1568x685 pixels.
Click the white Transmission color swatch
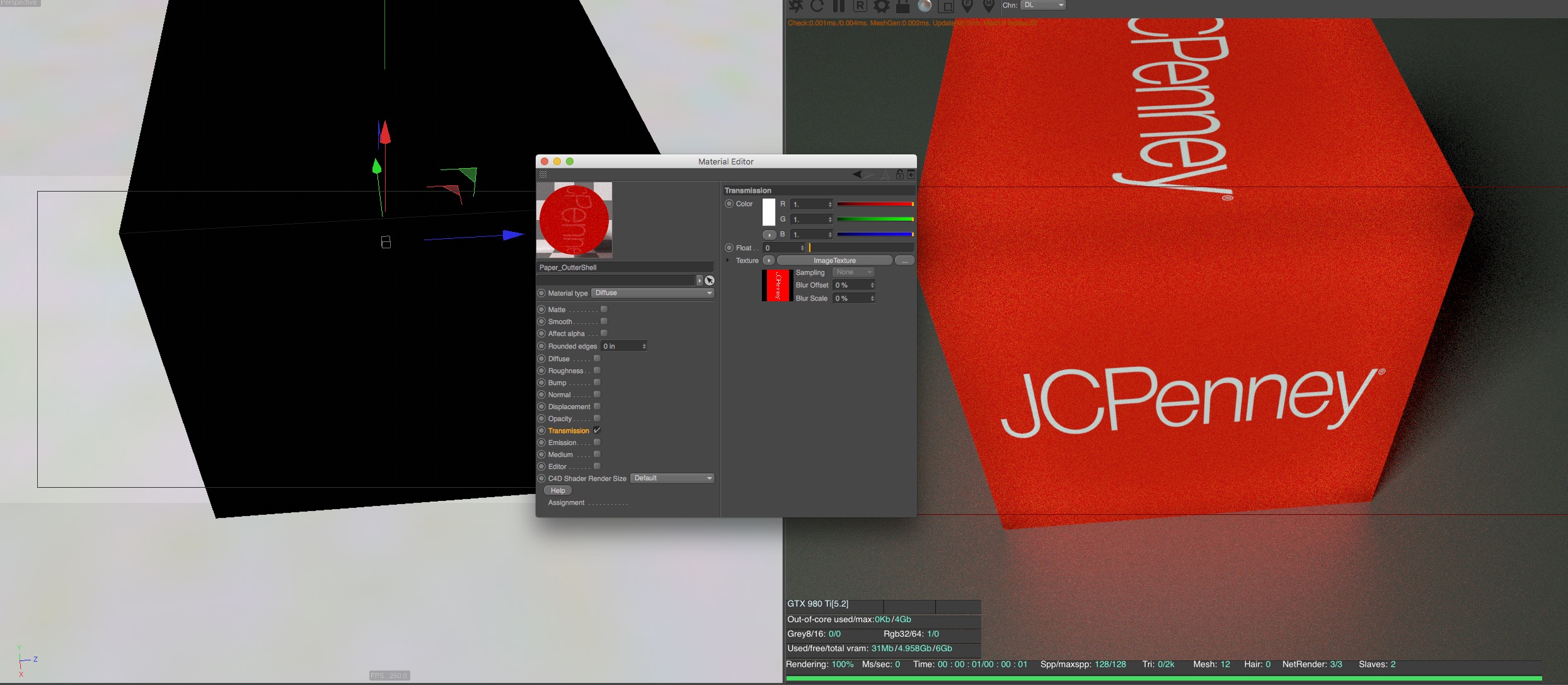click(x=768, y=212)
